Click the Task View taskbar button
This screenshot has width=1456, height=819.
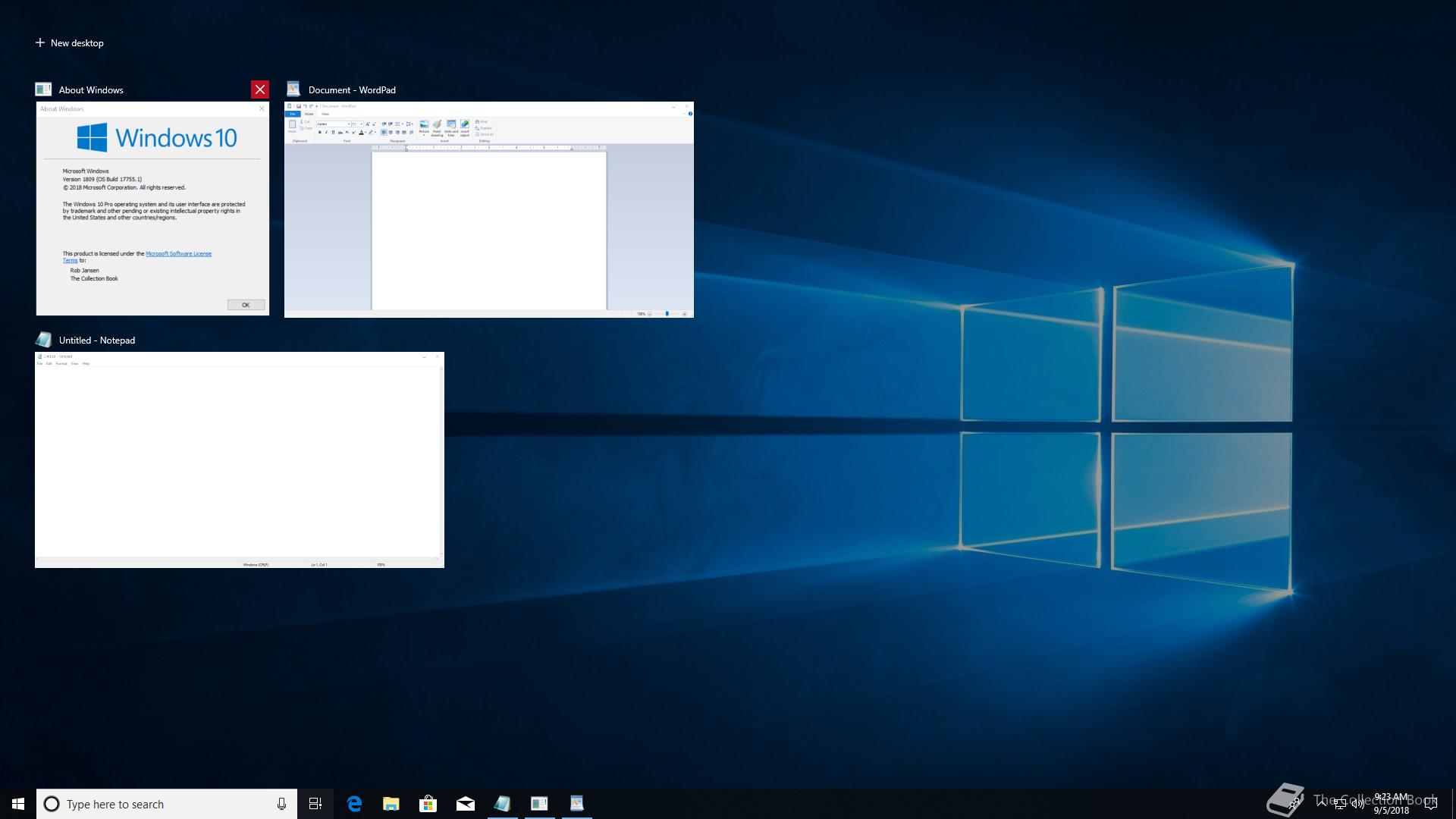pos(315,804)
